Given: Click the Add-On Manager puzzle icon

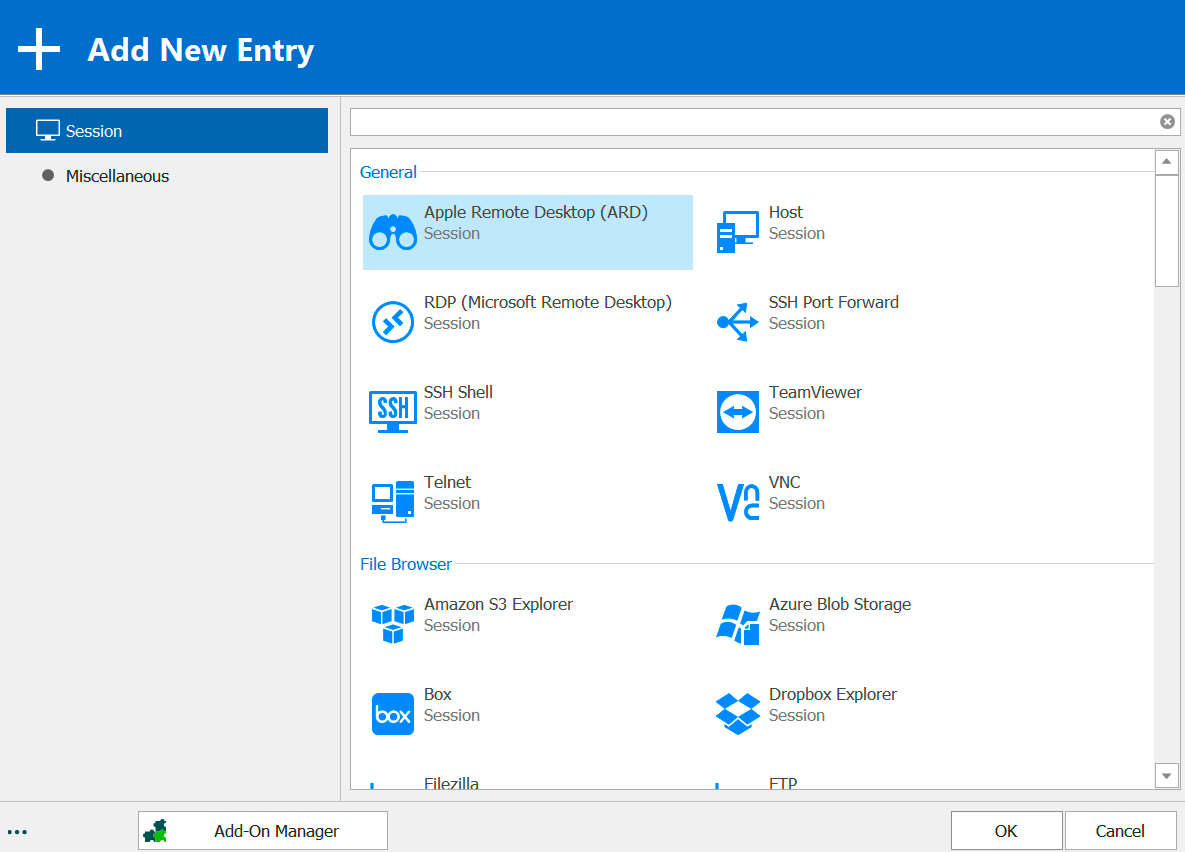Looking at the screenshot, I should click(156, 831).
